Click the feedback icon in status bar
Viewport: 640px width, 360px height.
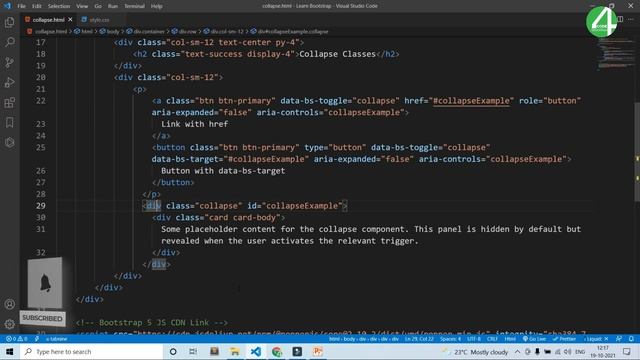pos(619,339)
